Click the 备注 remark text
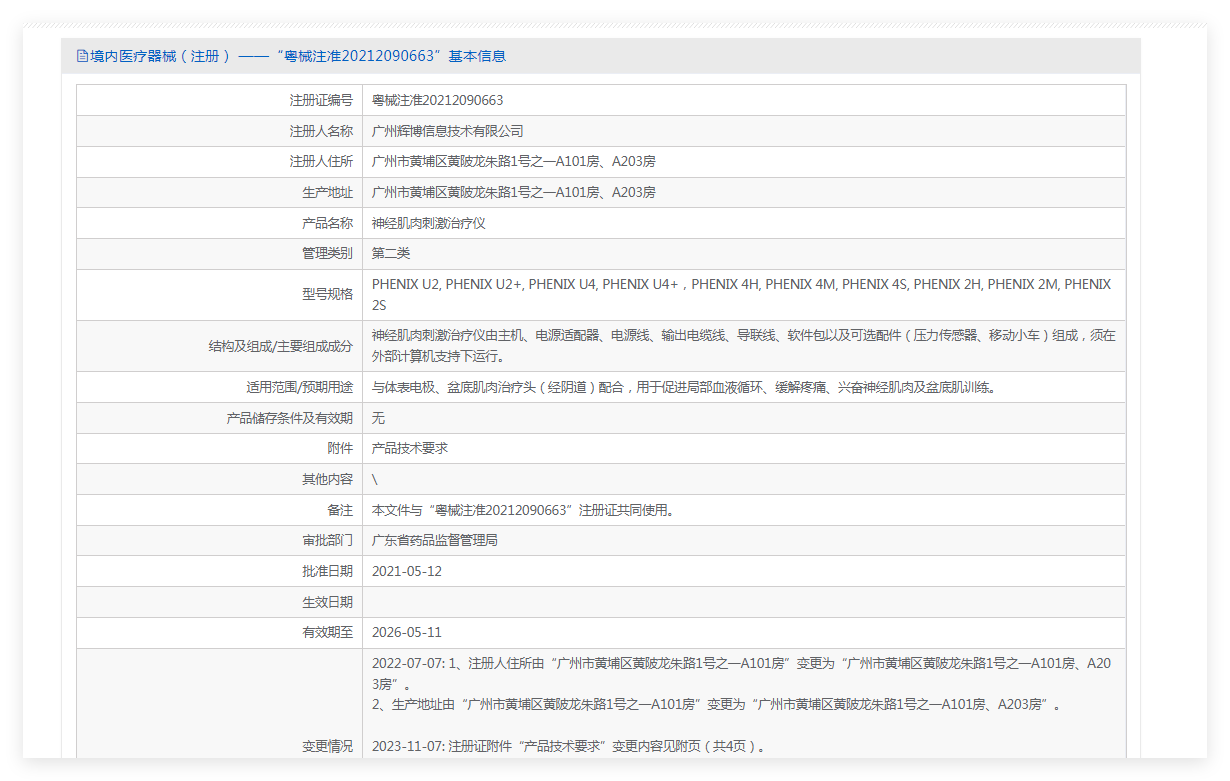Image resolution: width=1230 pixels, height=781 pixels. pos(522,510)
